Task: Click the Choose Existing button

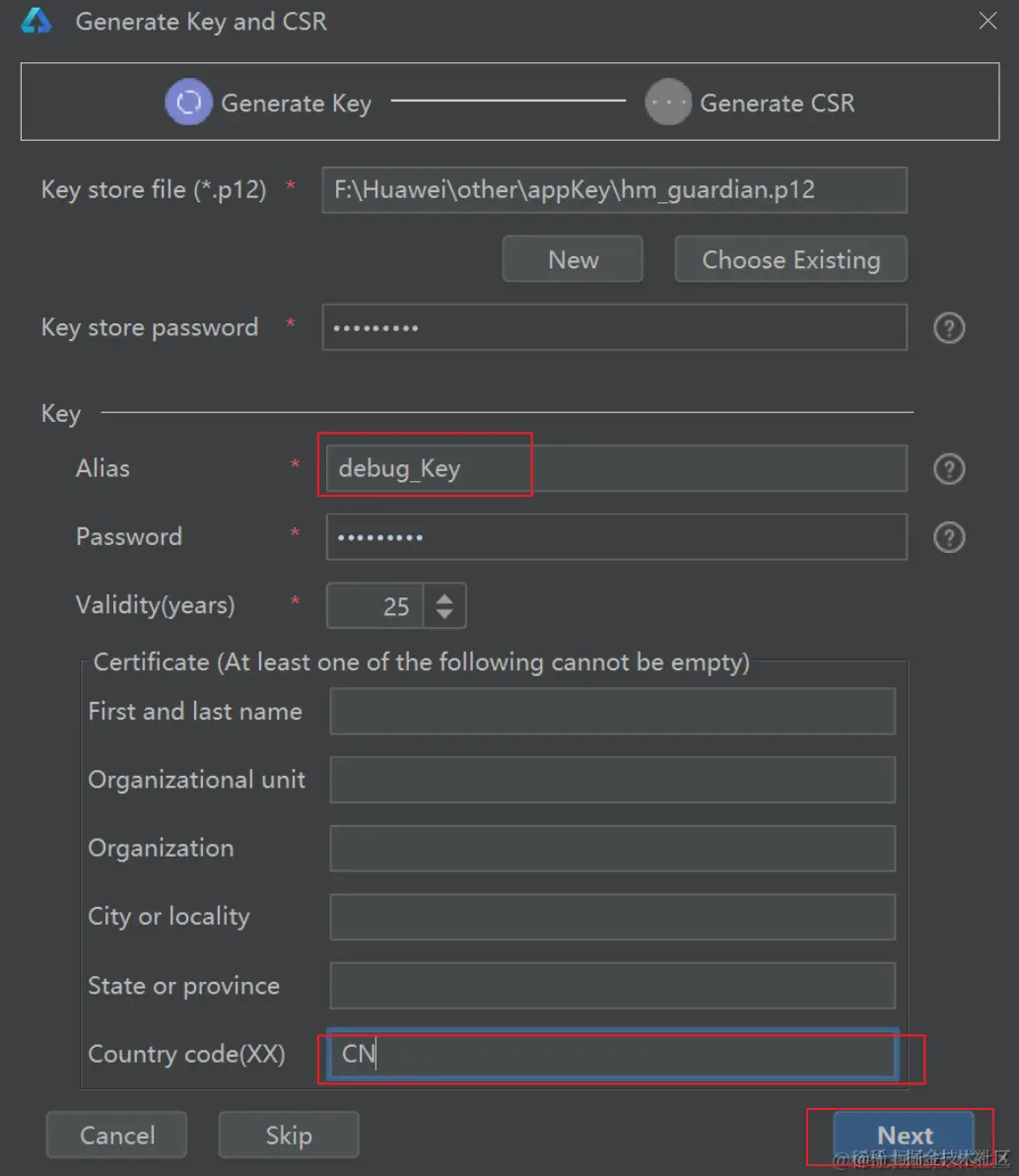Action: (x=790, y=259)
